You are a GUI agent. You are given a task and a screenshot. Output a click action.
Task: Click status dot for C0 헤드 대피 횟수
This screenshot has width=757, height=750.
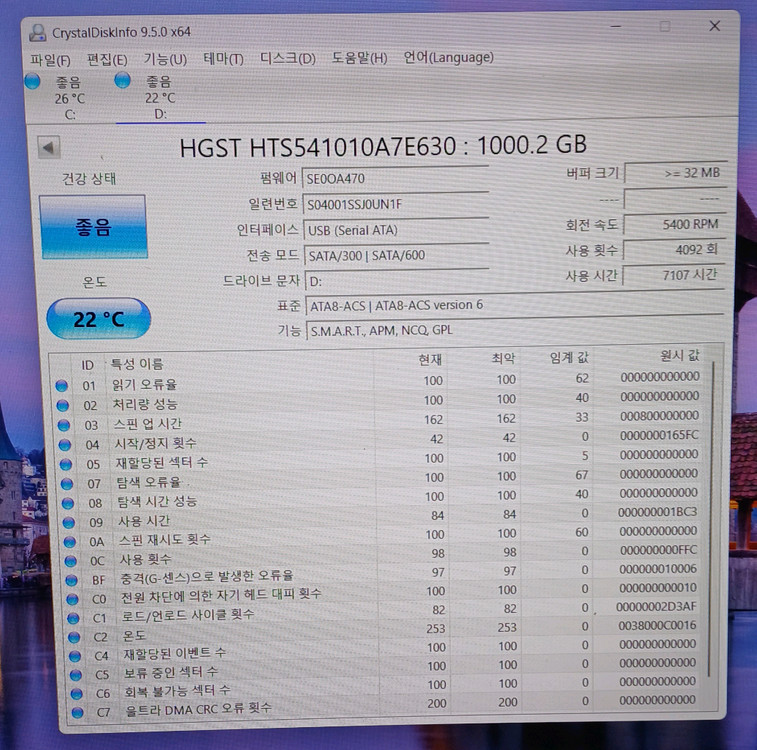[73, 599]
